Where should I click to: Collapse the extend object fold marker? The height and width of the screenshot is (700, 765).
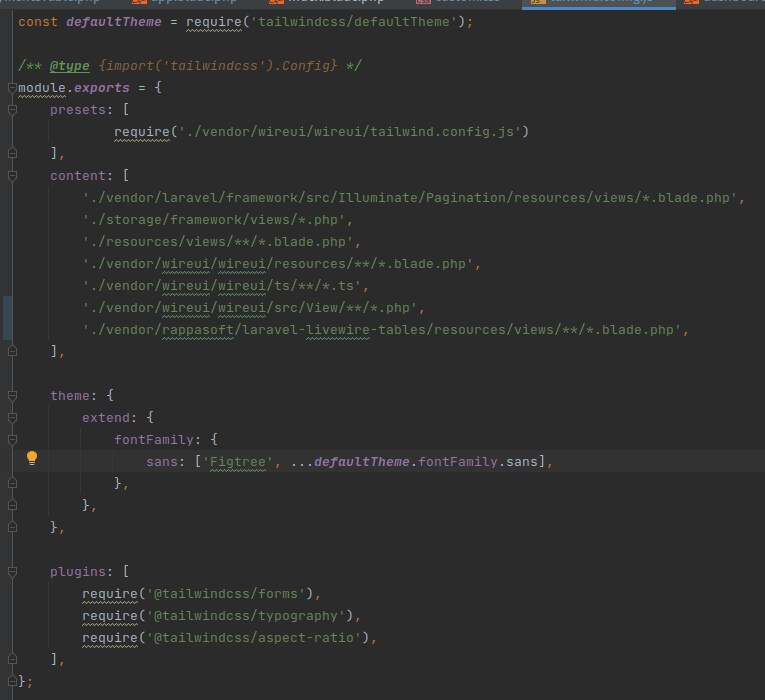[x=13, y=418]
